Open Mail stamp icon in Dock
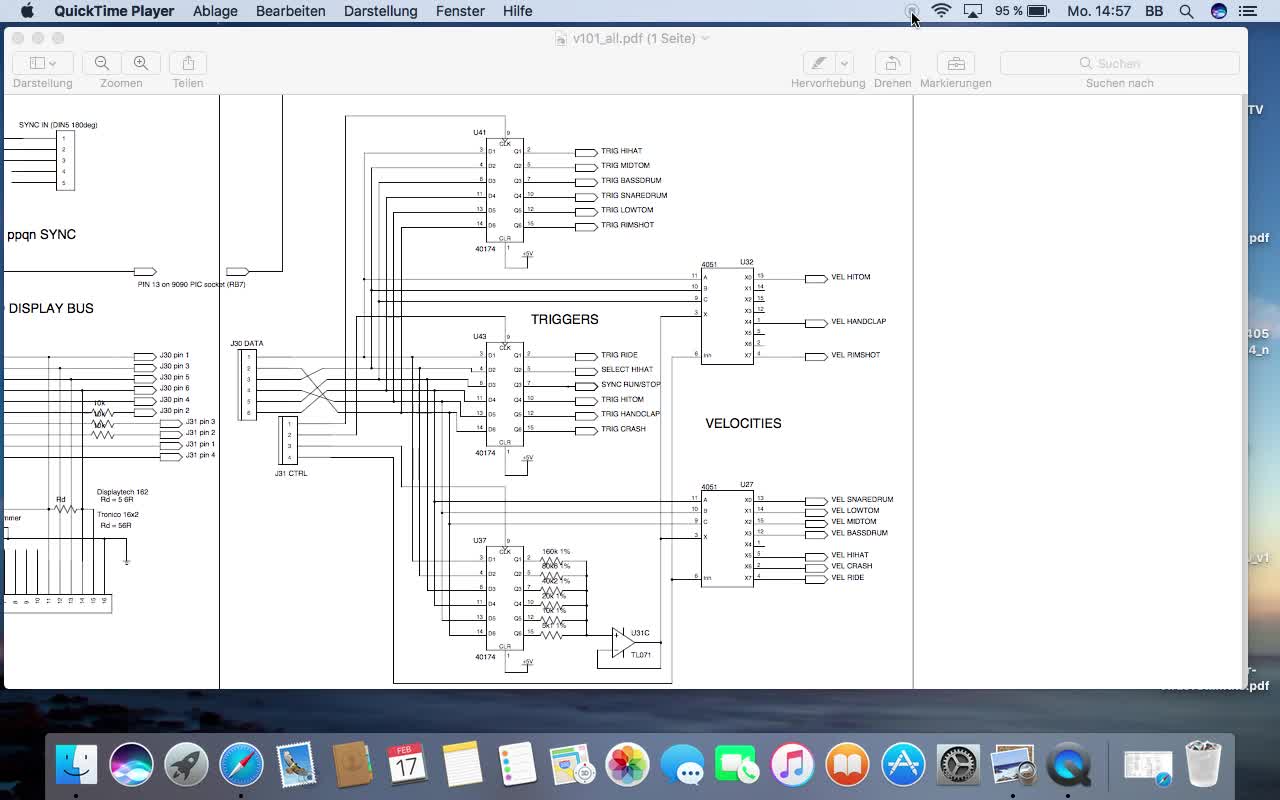The width and height of the screenshot is (1280, 800). tap(296, 766)
